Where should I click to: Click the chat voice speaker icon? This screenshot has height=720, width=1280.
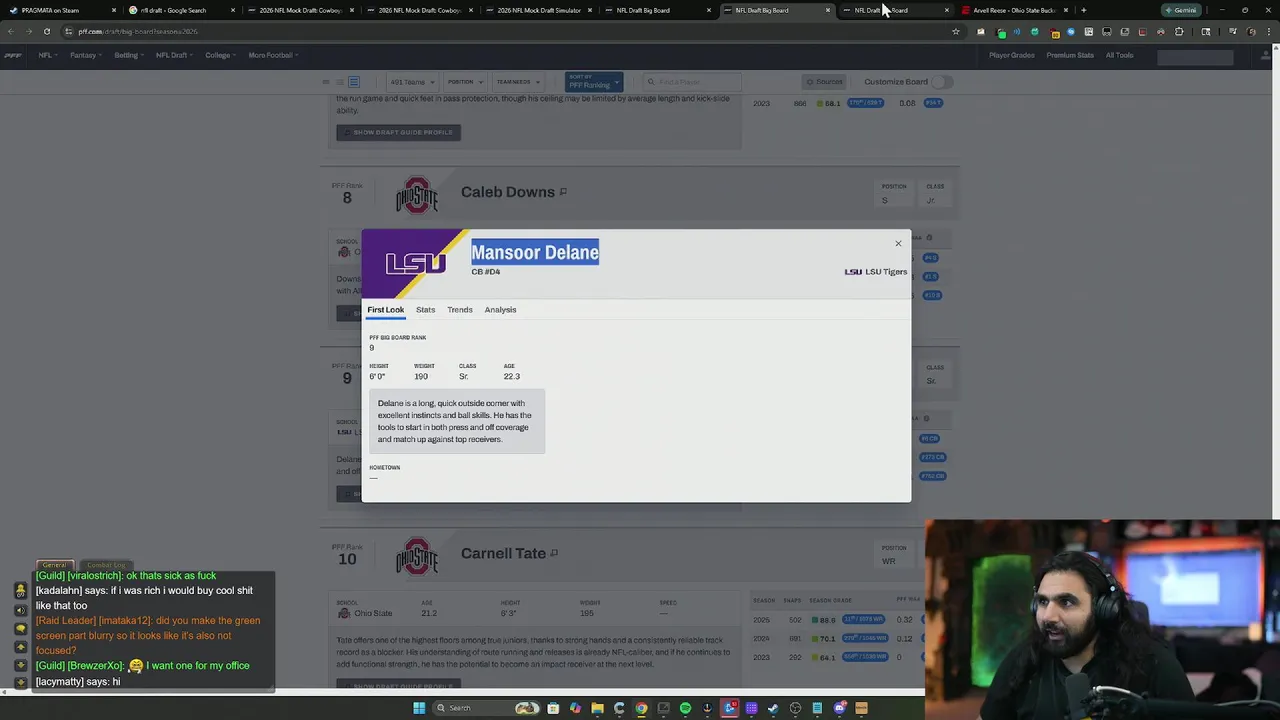point(20,611)
